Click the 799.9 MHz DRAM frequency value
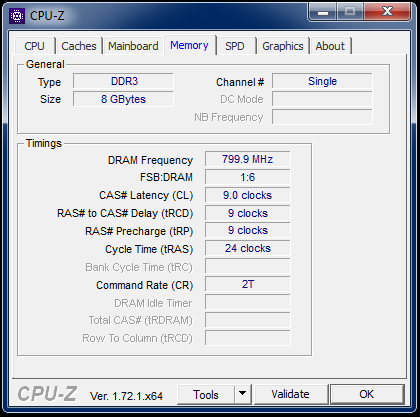420x417 pixels. pyautogui.click(x=248, y=159)
